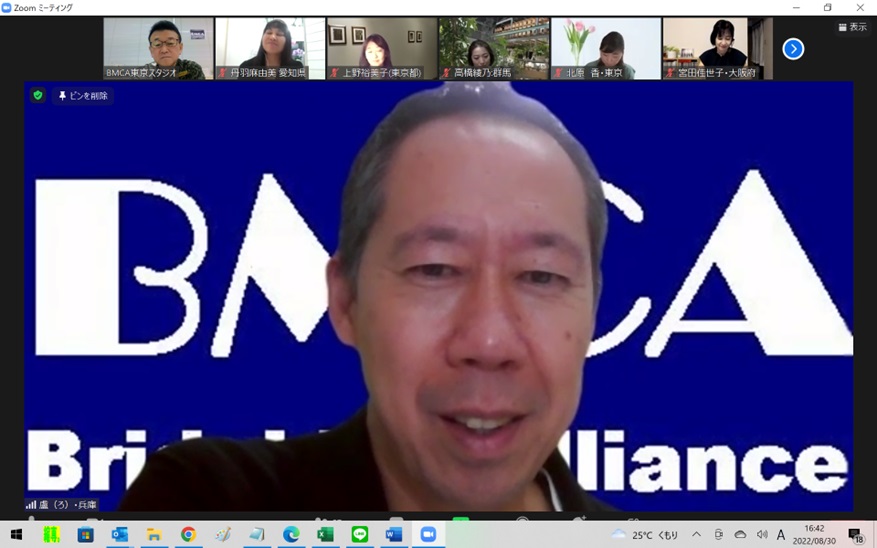Switch to Excel in the taskbar

pyautogui.click(x=325, y=535)
